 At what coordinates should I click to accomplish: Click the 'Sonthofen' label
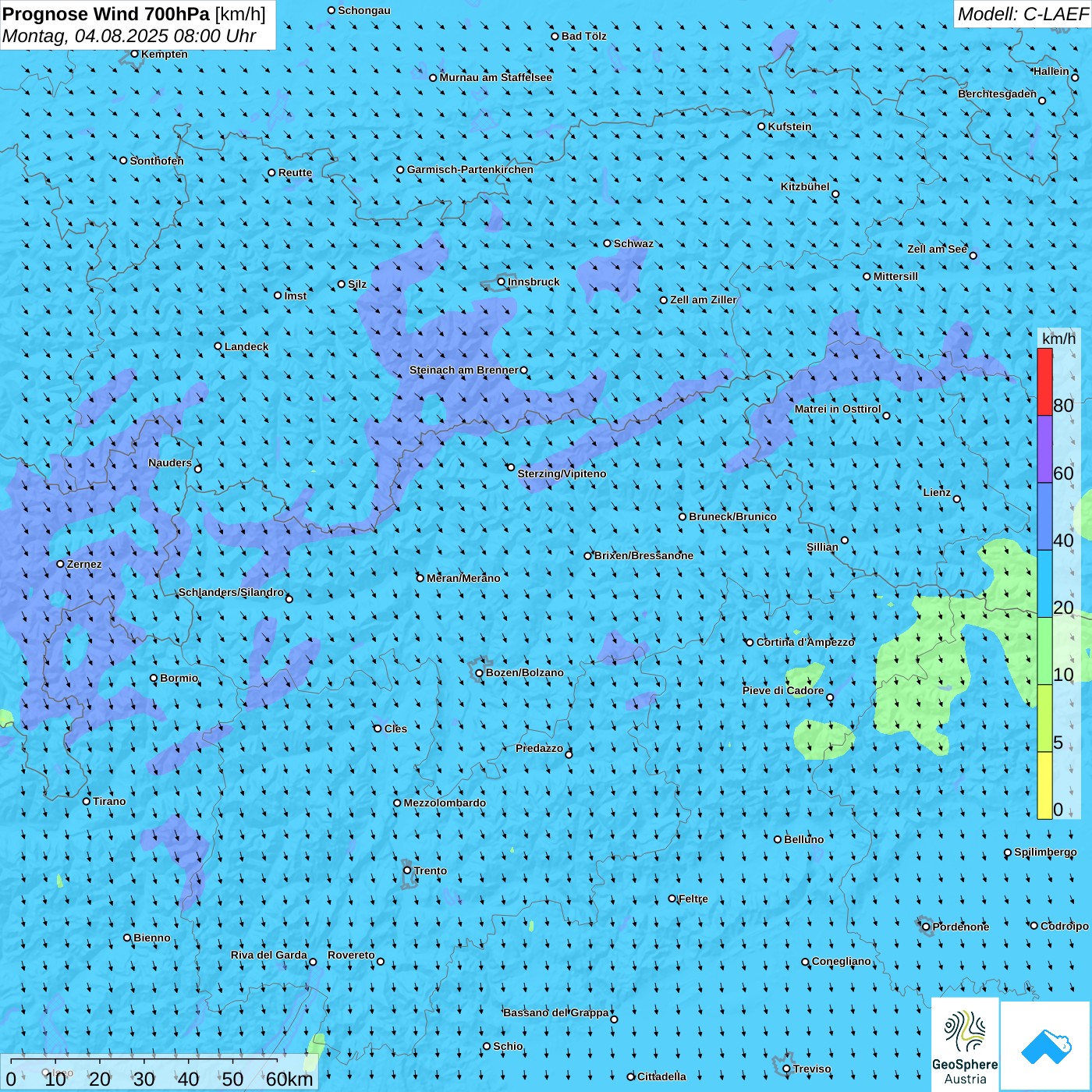point(157,161)
